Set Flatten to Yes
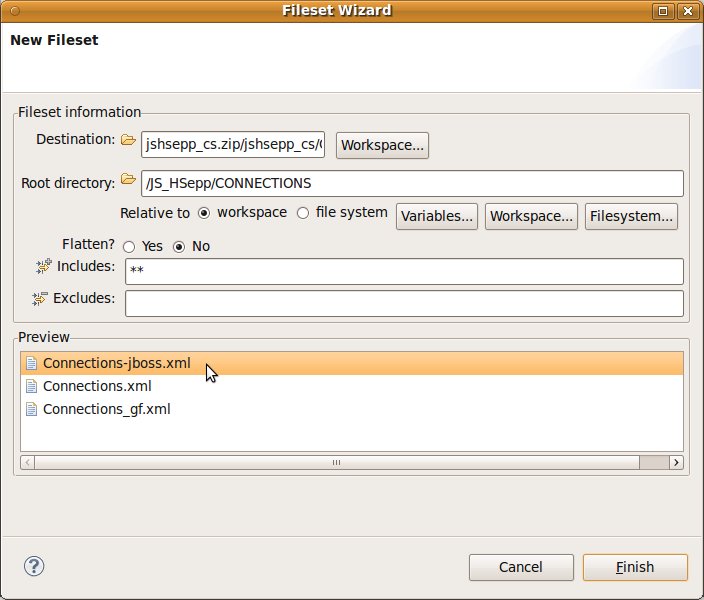 [x=129, y=247]
